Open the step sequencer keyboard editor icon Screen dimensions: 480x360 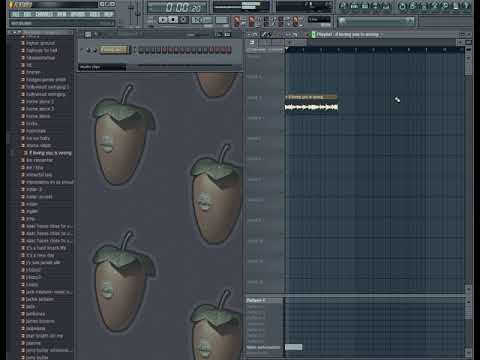tap(228, 35)
